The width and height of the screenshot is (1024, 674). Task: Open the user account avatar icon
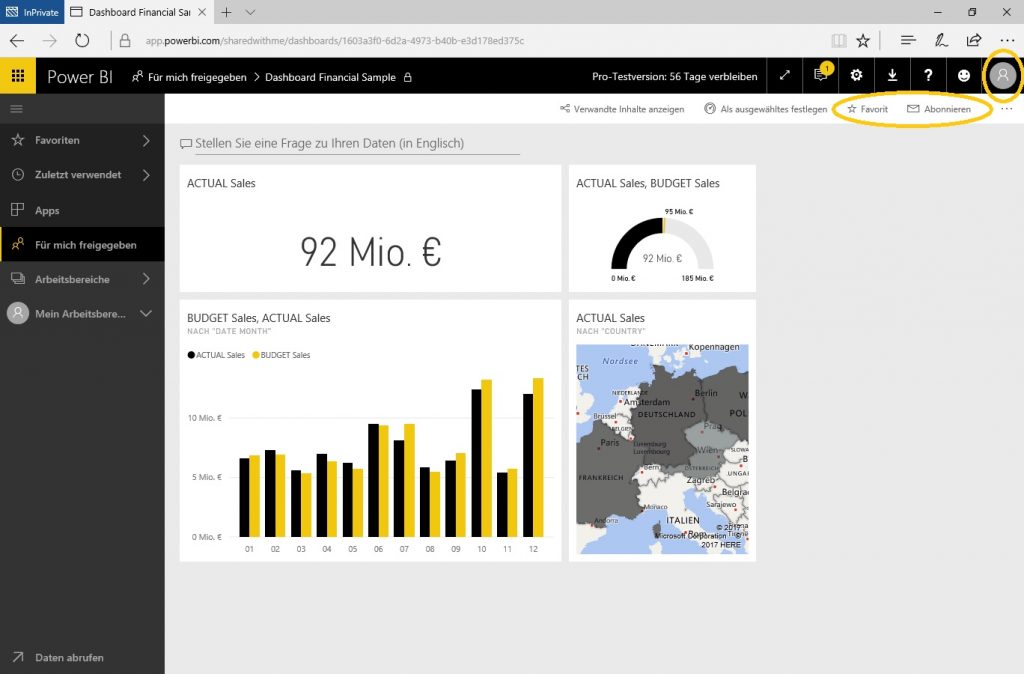coord(1001,75)
